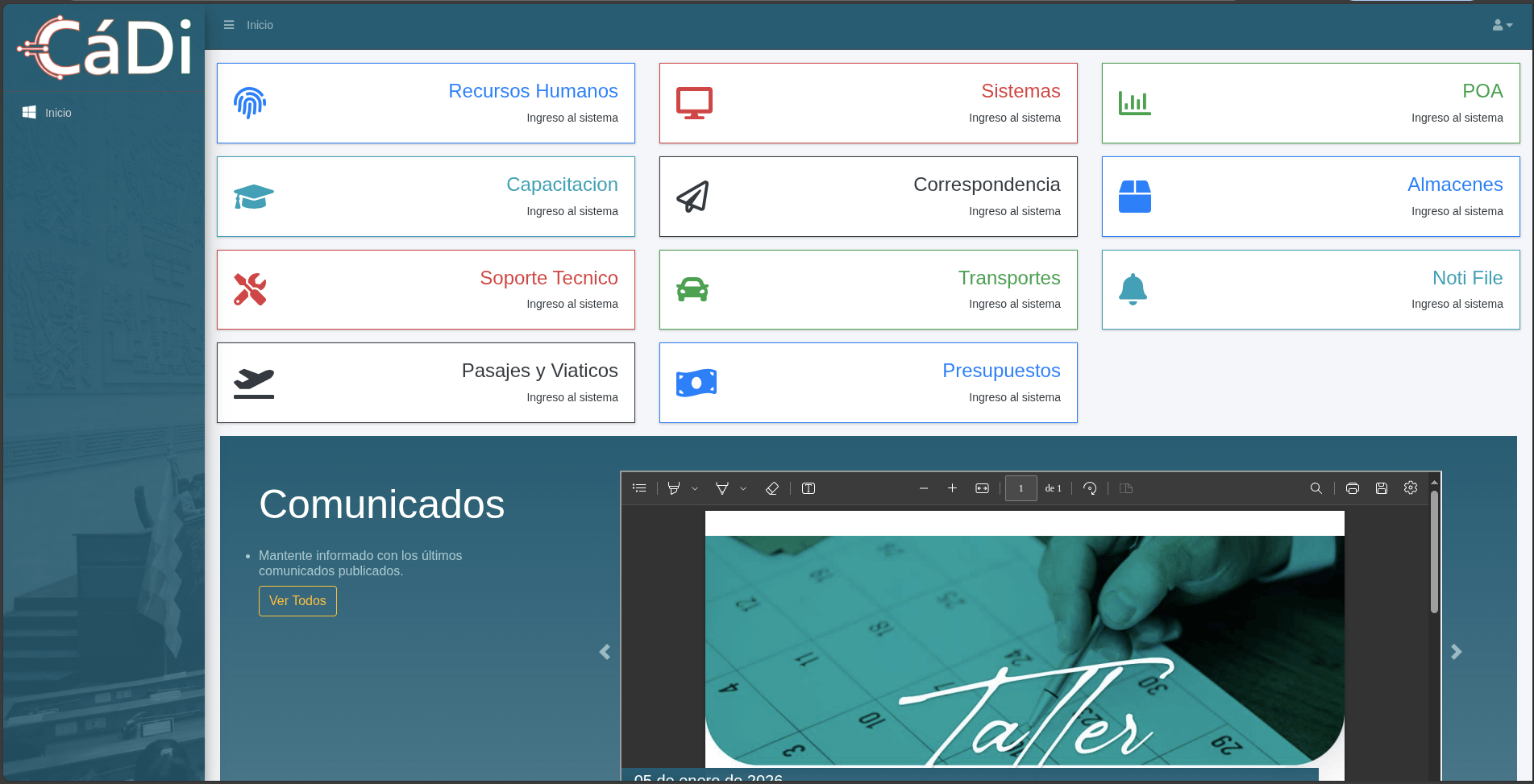Print the PDF document
Viewport: 1534px width, 784px height.
(x=1353, y=488)
